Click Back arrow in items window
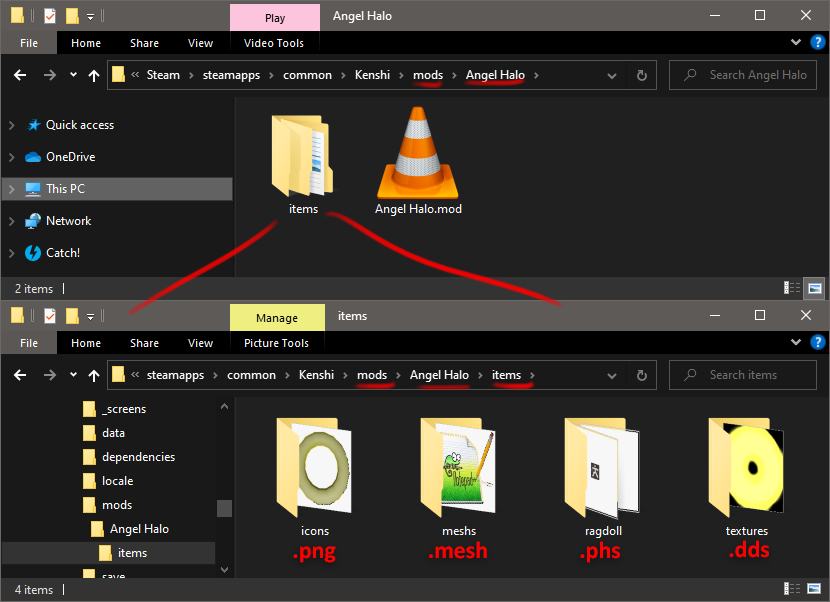 20,375
